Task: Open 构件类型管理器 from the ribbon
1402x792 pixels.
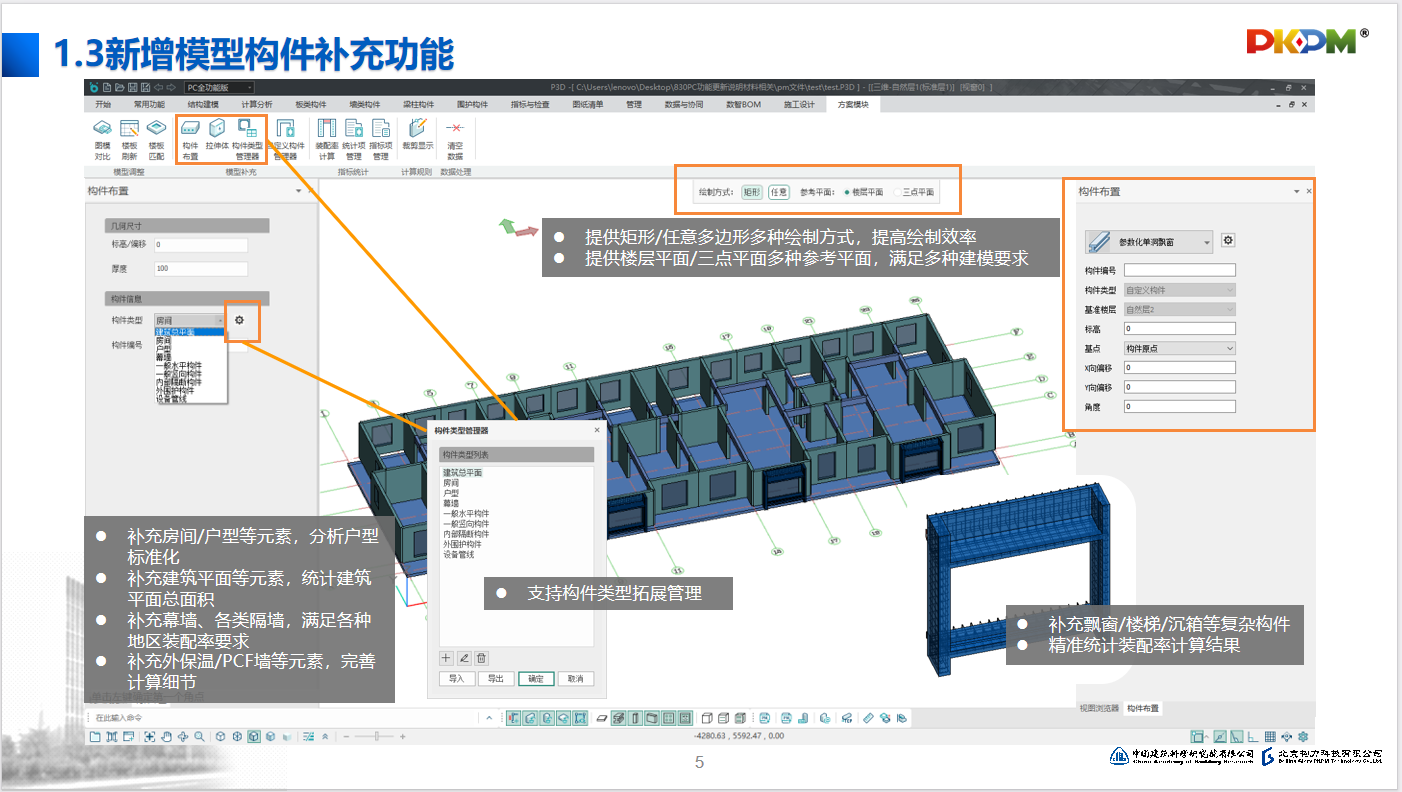Action: tap(247, 139)
